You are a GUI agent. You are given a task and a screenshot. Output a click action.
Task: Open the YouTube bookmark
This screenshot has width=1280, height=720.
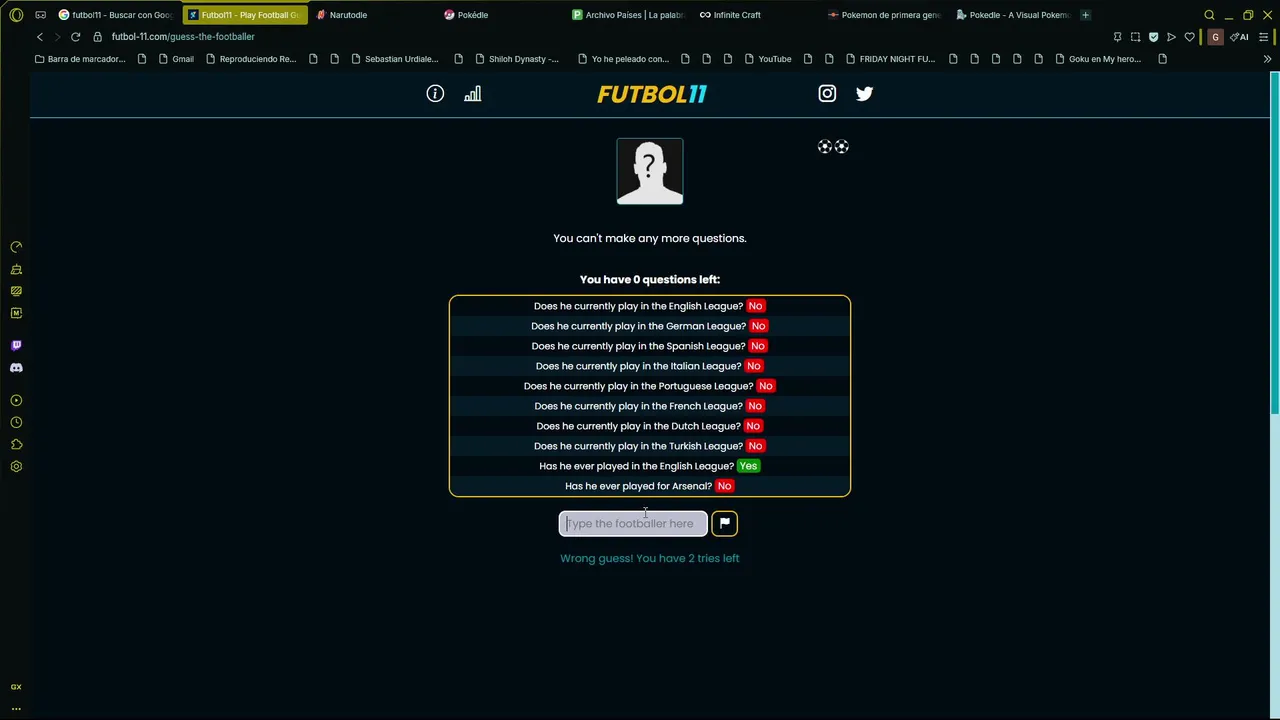[x=766, y=59]
